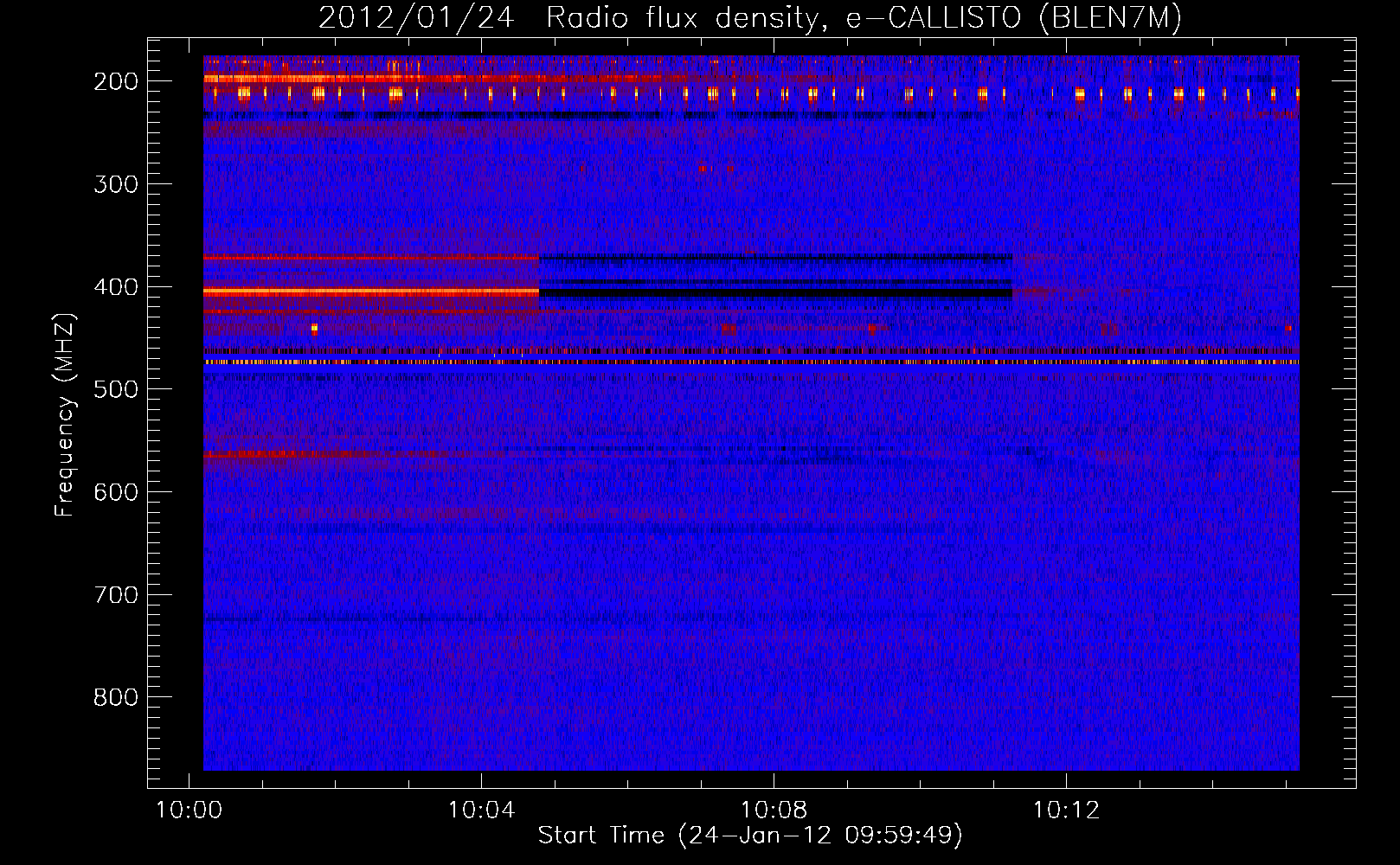Click the 700 frequency tick label

116,595
